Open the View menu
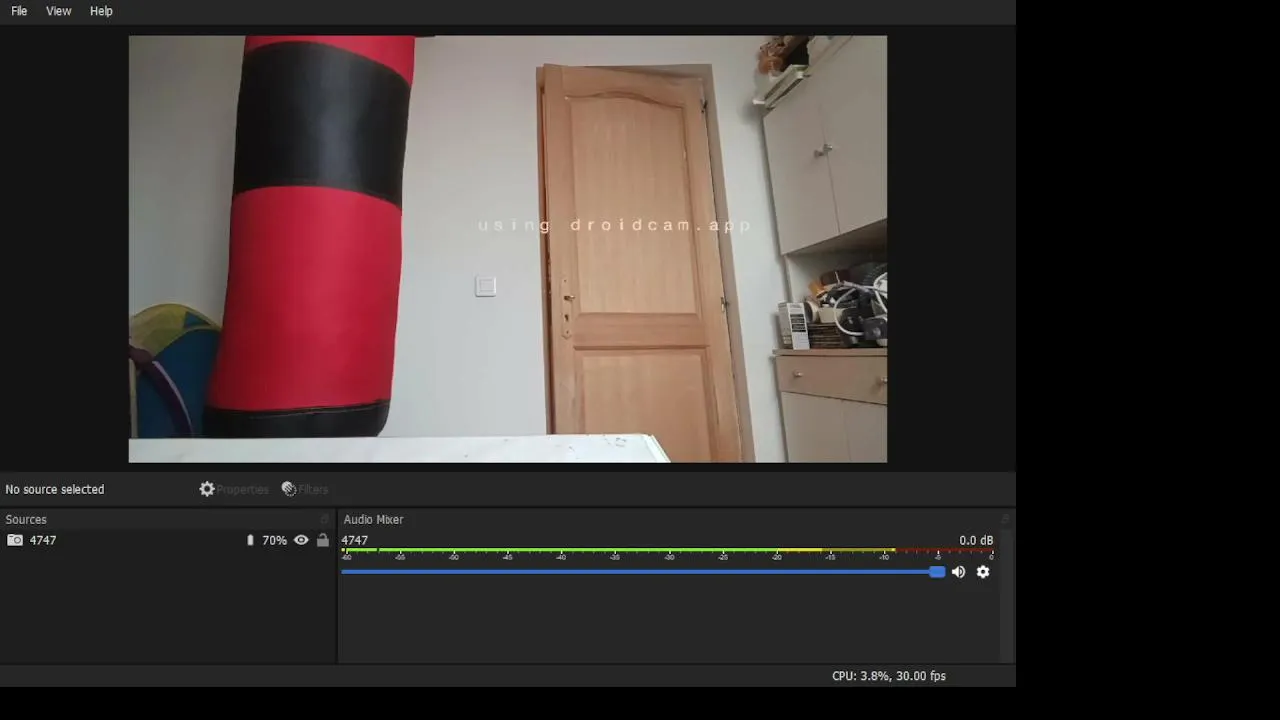Viewport: 1280px width, 720px height. (59, 11)
